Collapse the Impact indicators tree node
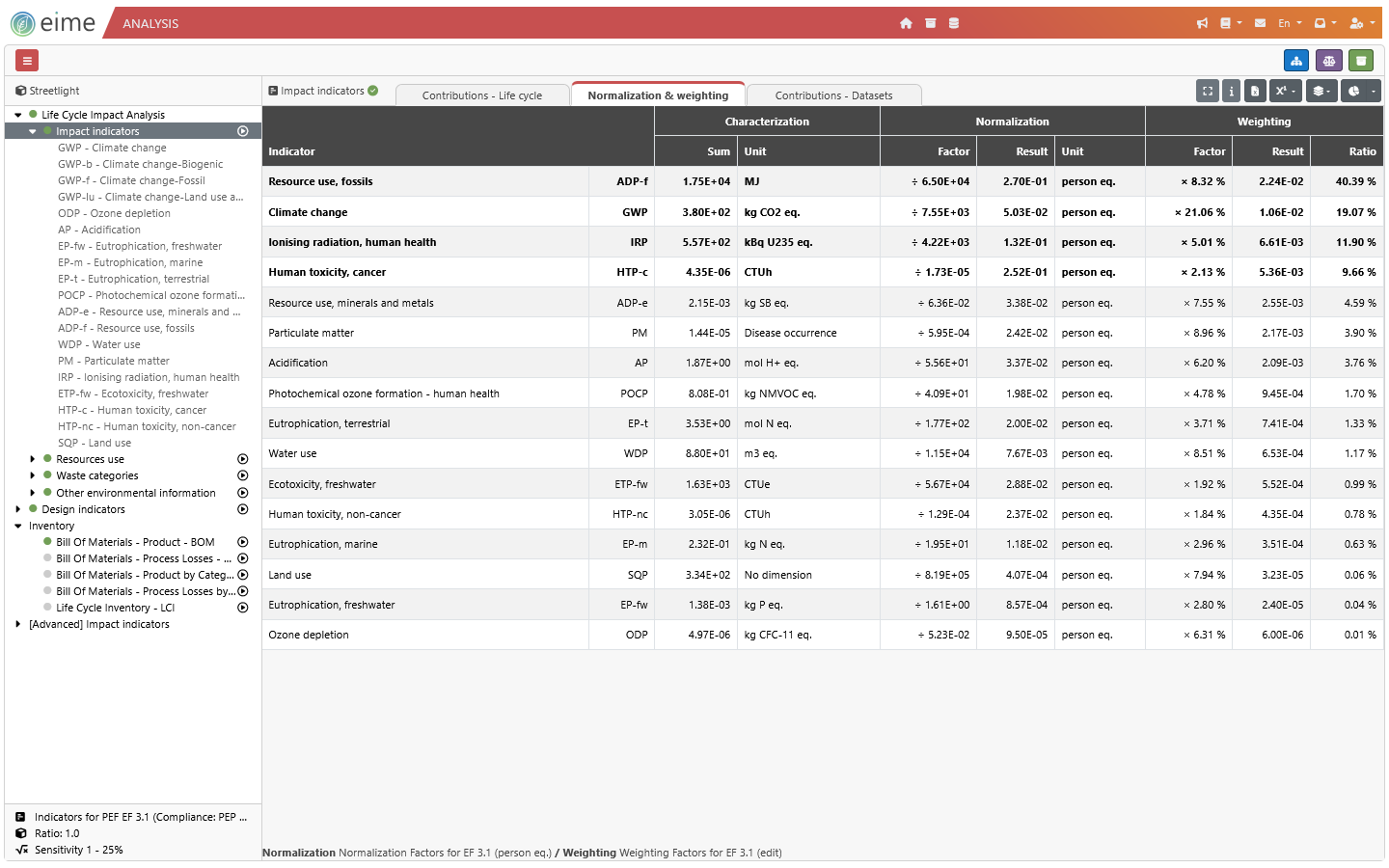The width and height of the screenshot is (1389, 868). tap(32, 131)
